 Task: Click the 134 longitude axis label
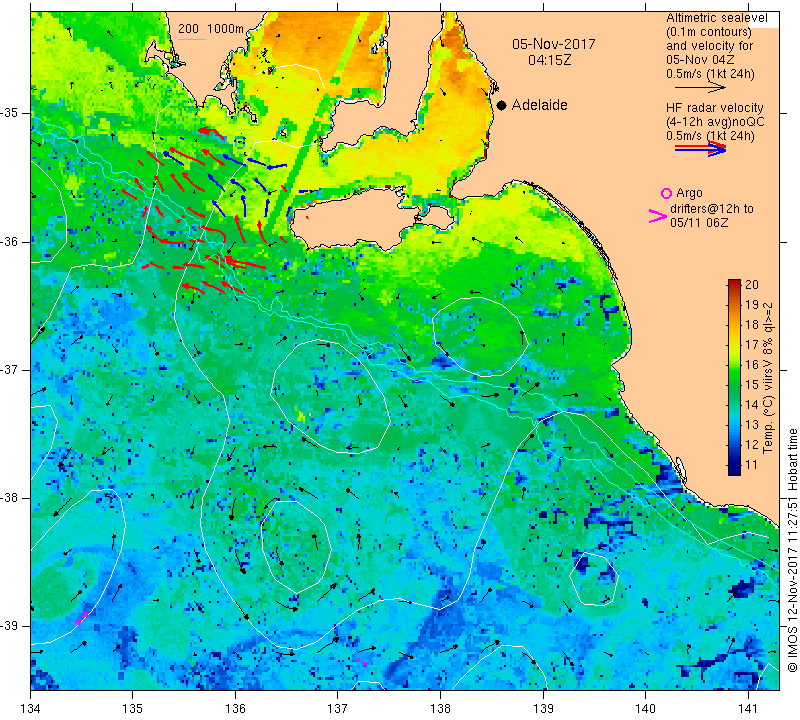(31, 709)
